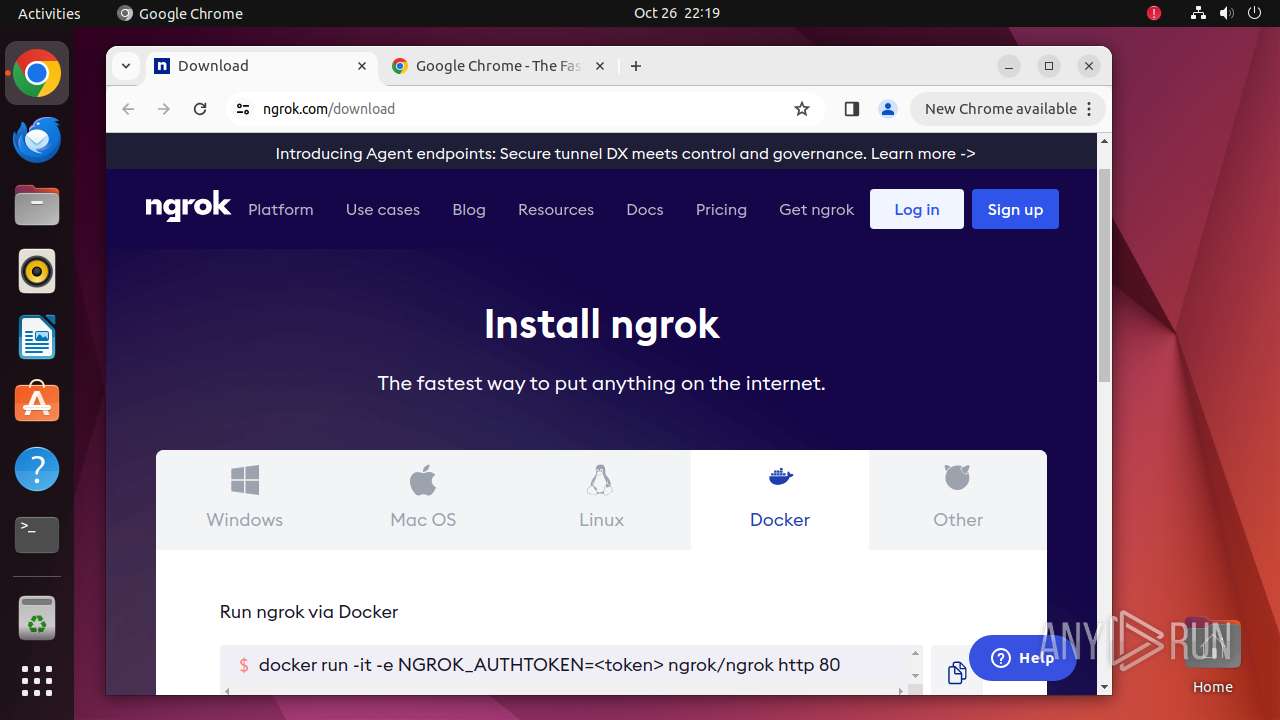The image size is (1280, 720).
Task: Select the Docker install tab
Action: click(x=780, y=499)
